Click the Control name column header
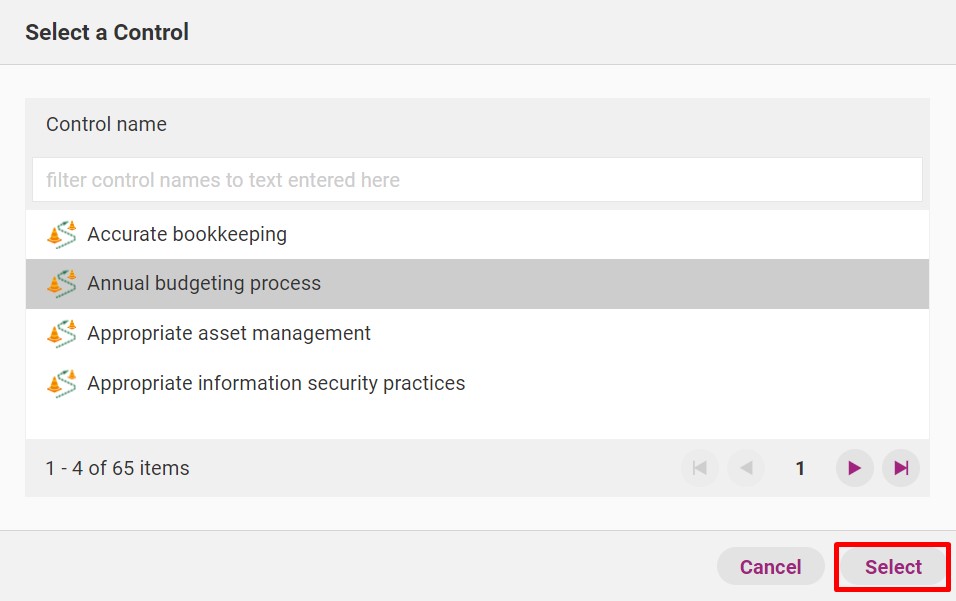956x601 pixels. click(x=106, y=124)
